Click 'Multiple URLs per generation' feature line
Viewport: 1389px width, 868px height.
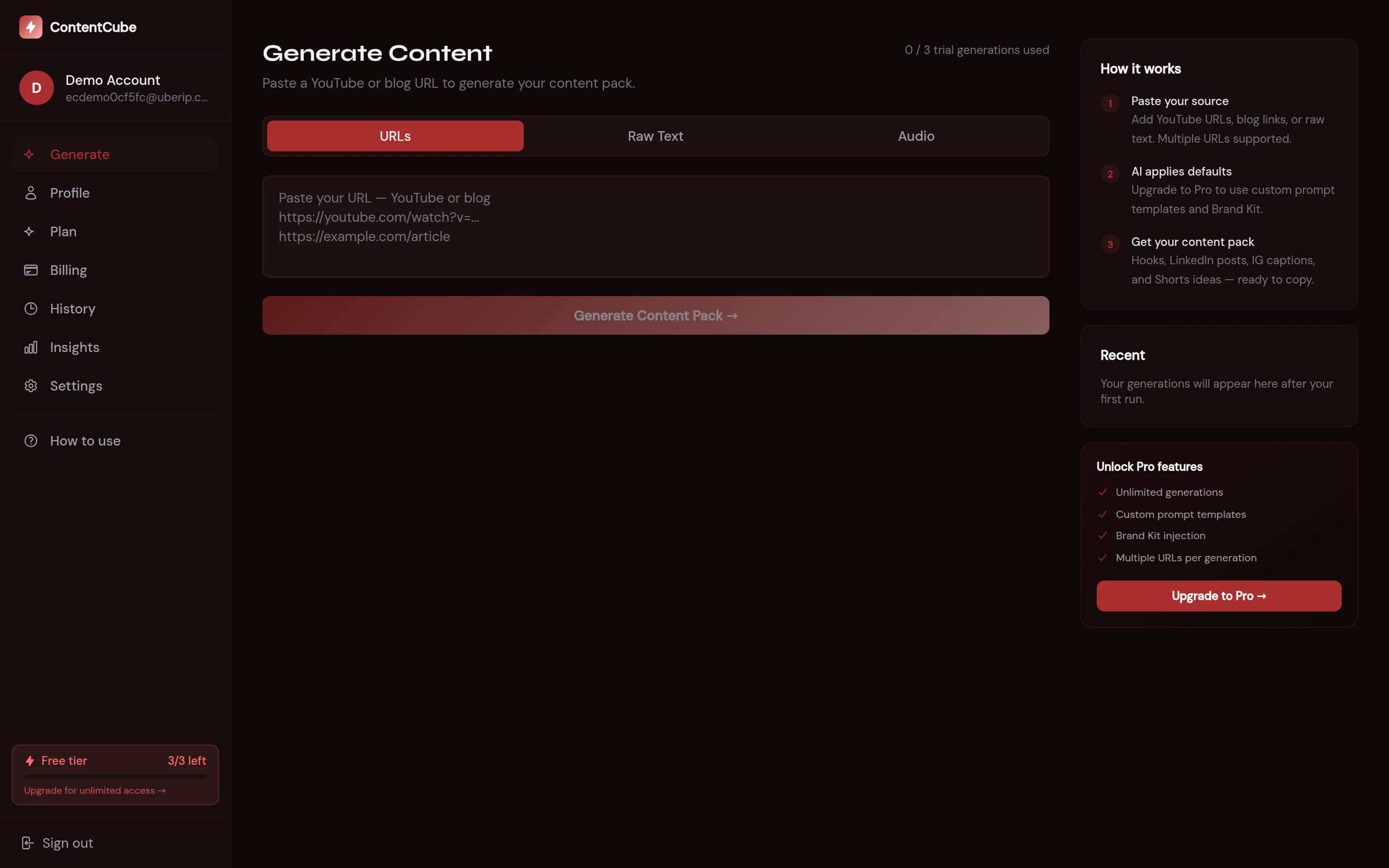1185,558
